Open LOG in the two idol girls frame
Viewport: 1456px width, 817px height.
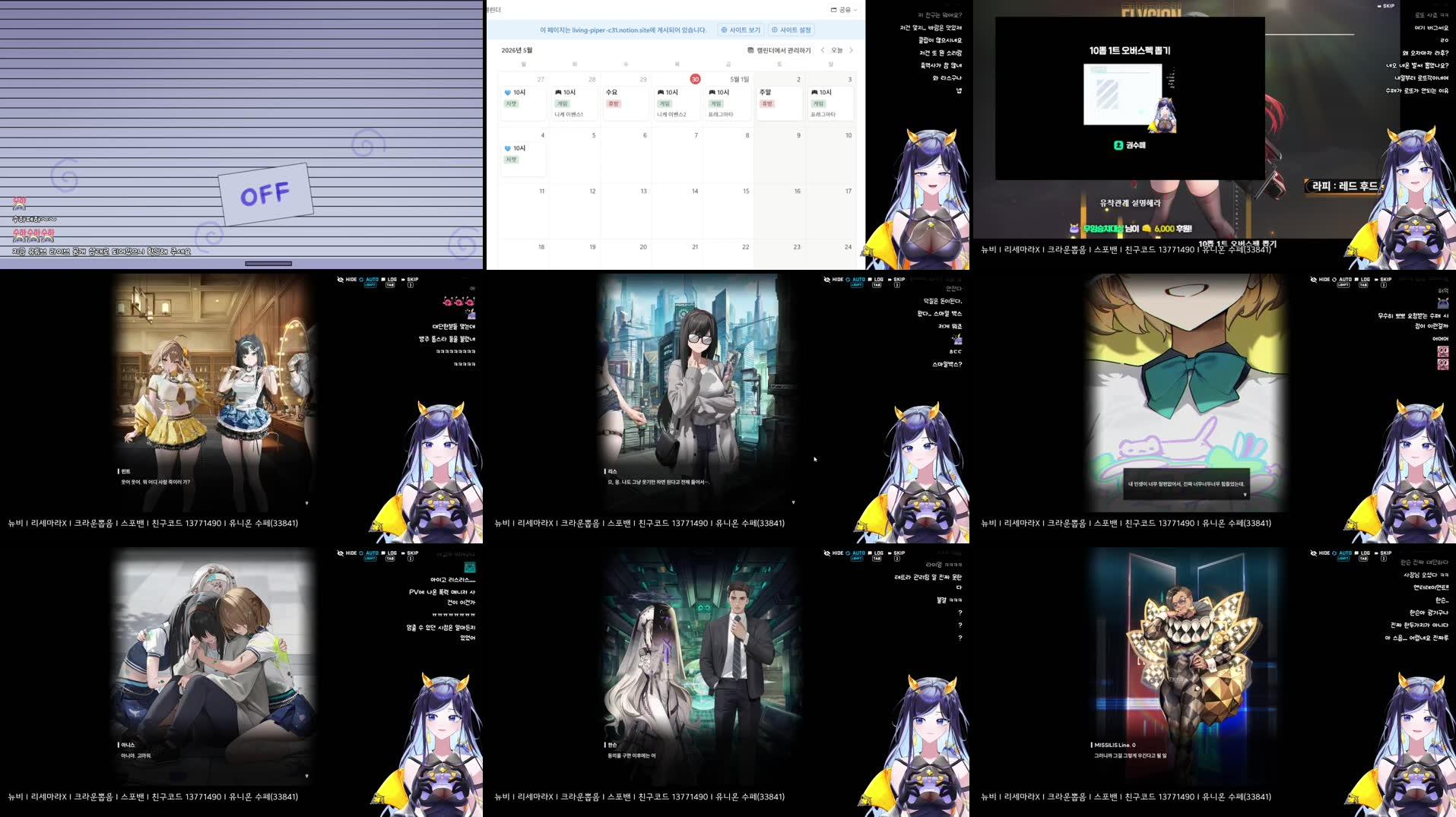tap(389, 280)
